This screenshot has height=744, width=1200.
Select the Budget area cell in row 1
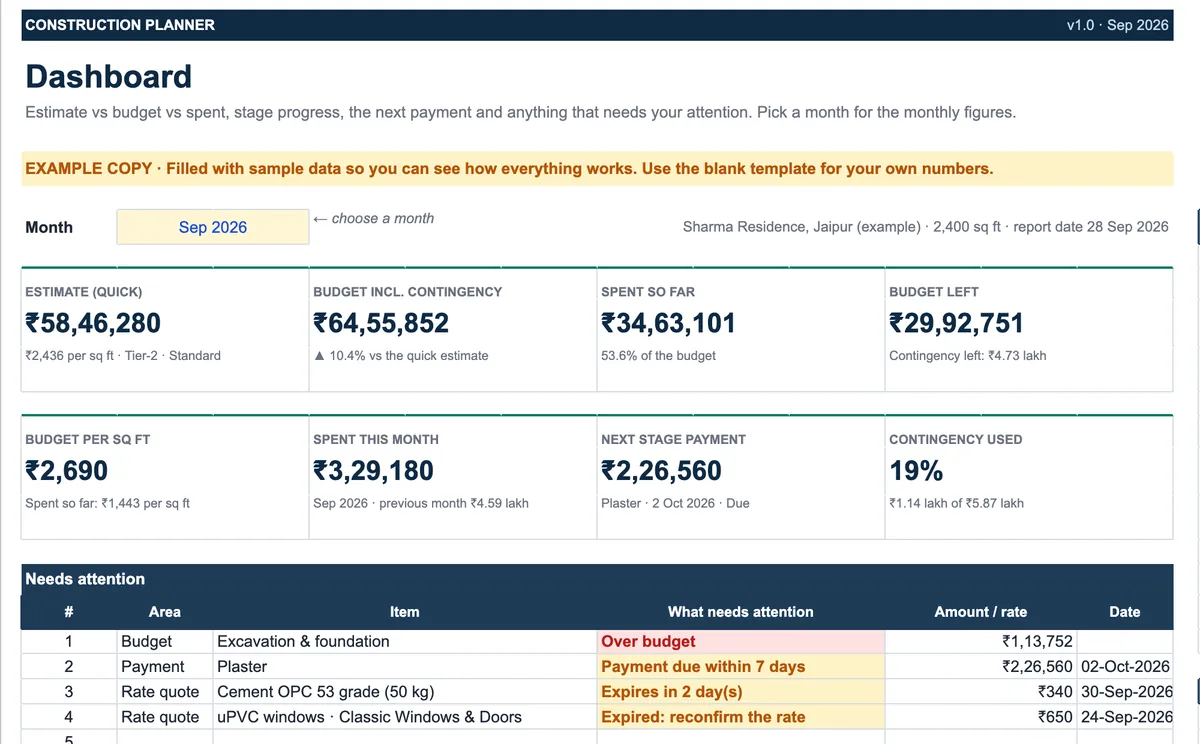pos(165,642)
